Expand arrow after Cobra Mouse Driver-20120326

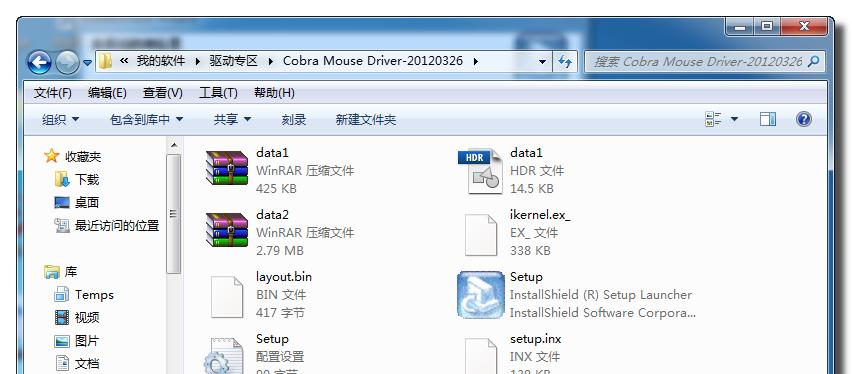coord(475,61)
